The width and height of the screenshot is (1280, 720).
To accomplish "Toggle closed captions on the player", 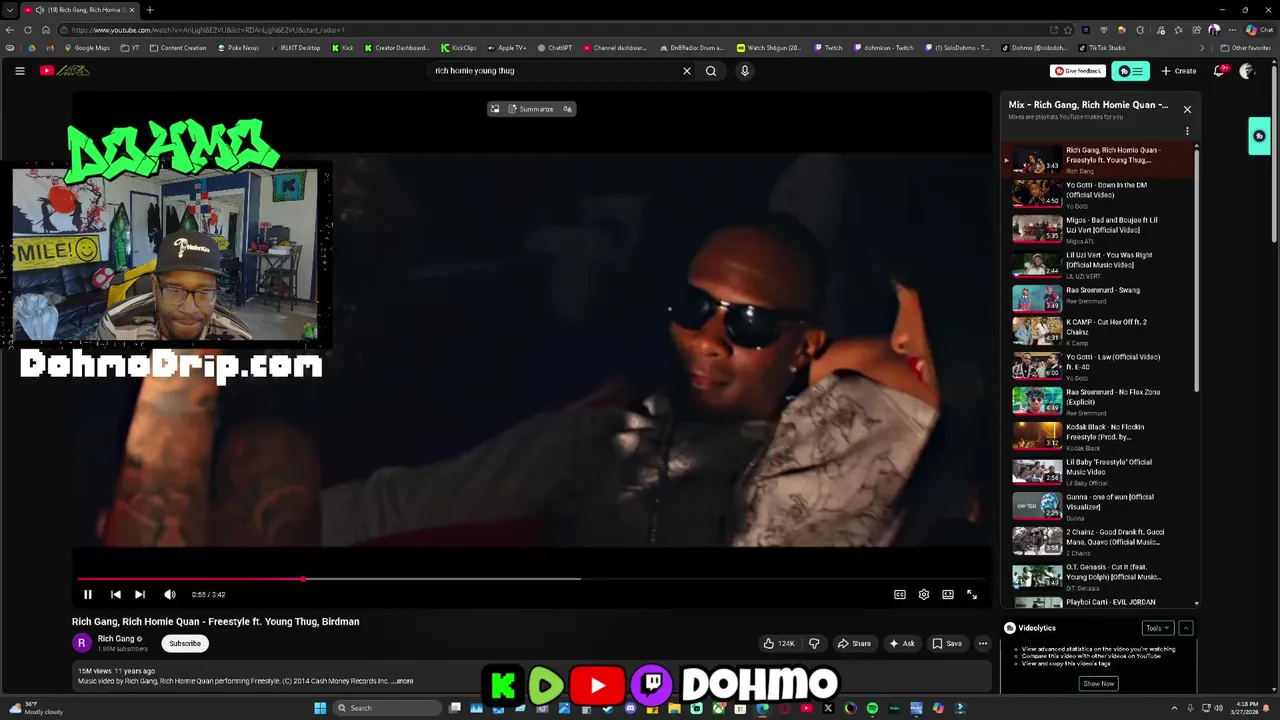I will coord(900,594).
